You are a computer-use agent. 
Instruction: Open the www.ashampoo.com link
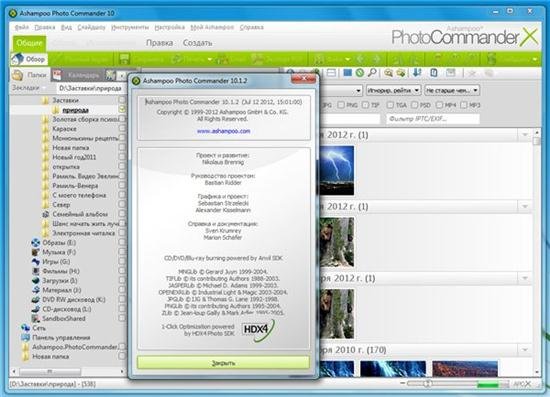click(223, 131)
